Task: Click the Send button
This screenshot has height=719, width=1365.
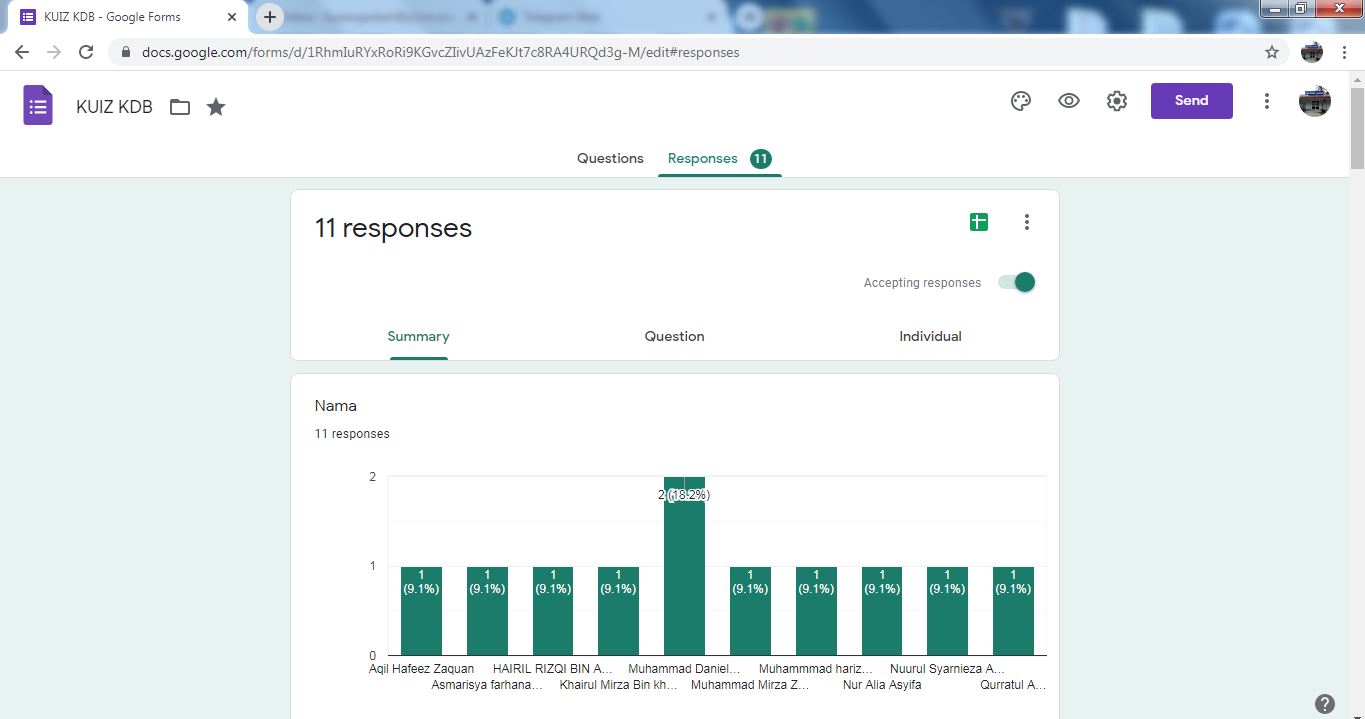Action: click(x=1191, y=101)
